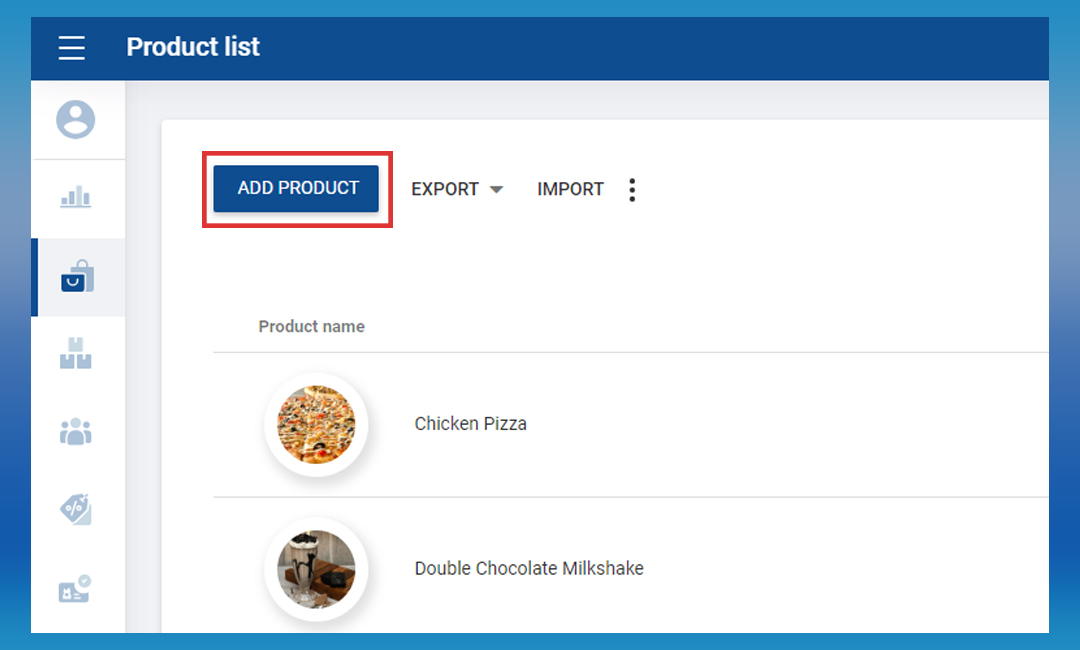Screen dimensions: 1080x650
Task: Expand the arrow beside EXPORT
Action: click(496, 190)
